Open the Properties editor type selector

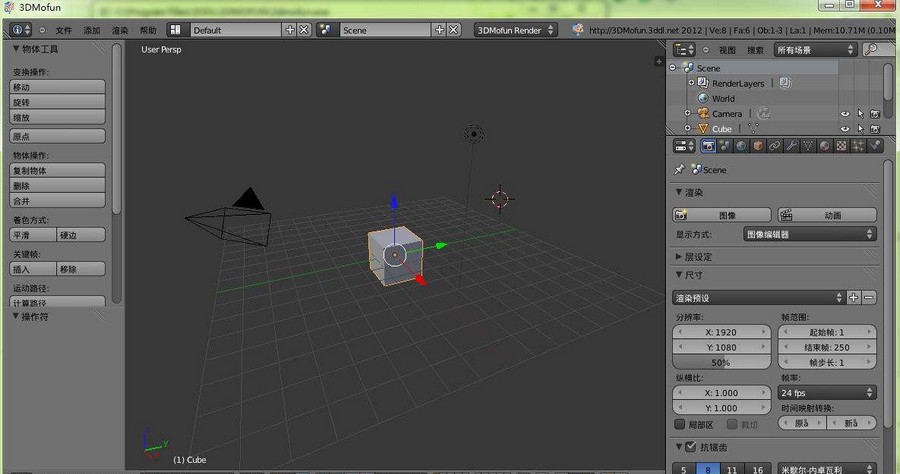(684, 146)
